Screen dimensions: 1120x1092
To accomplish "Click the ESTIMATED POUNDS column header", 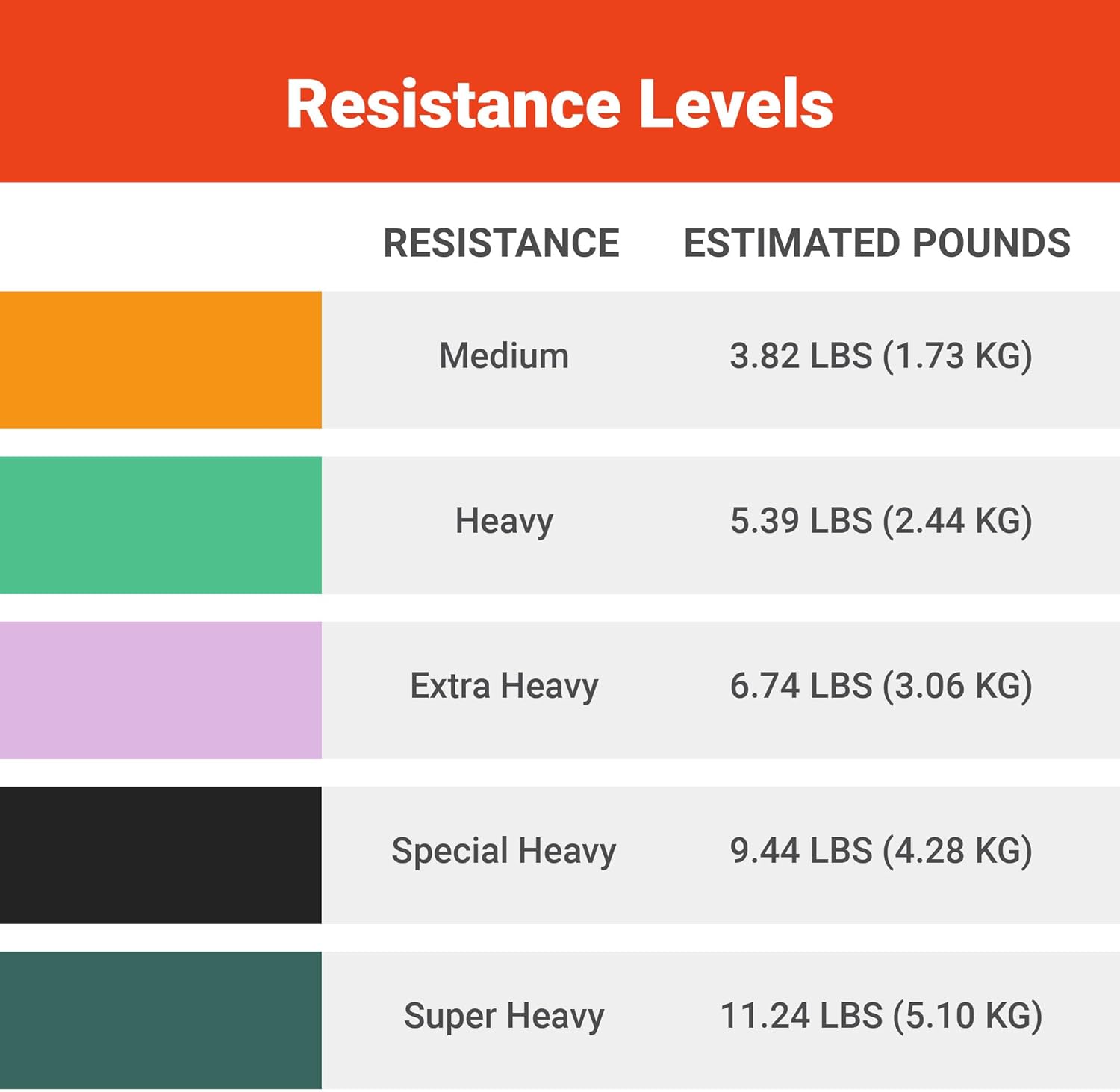I will pyautogui.click(x=877, y=243).
